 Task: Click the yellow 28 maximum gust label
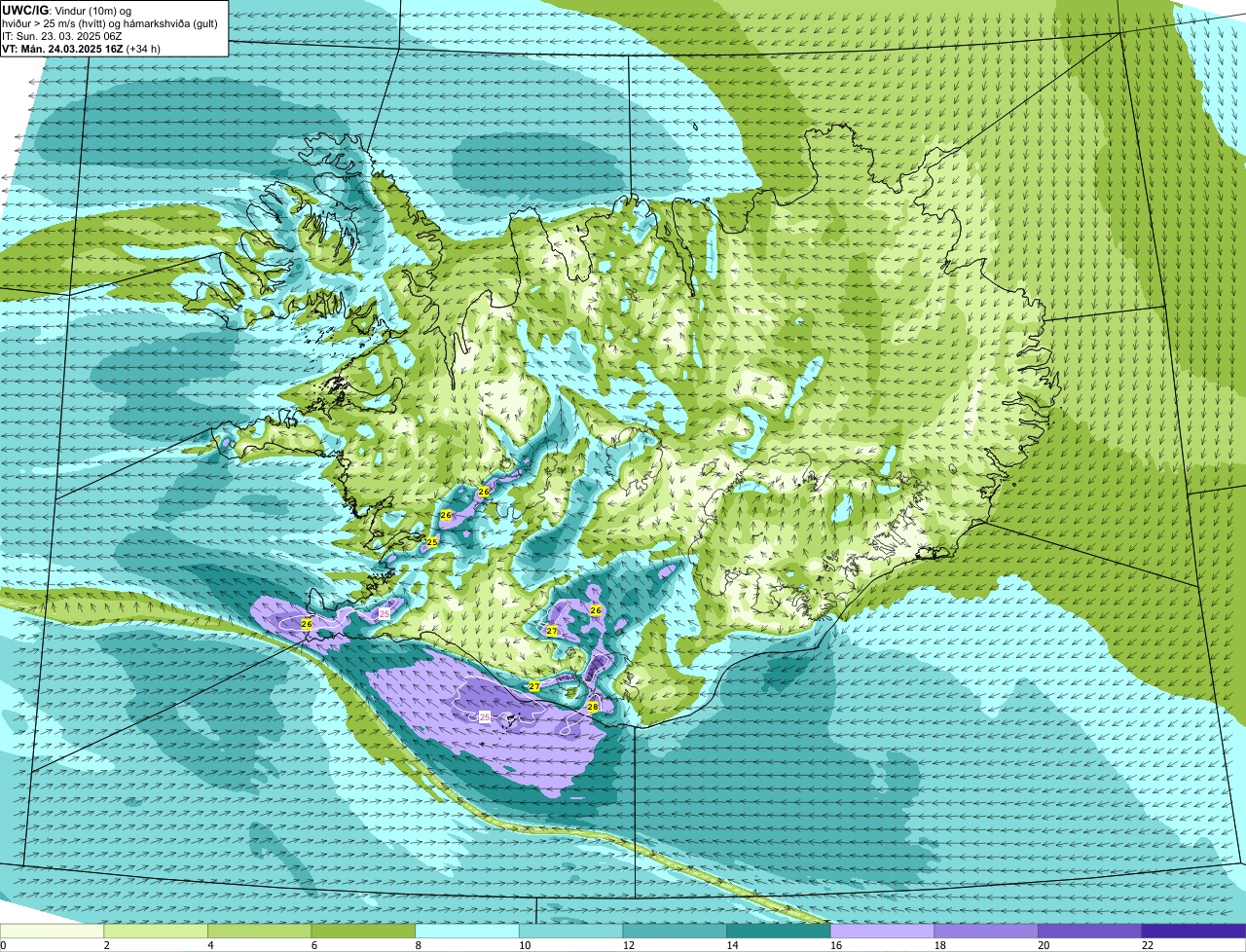593,707
